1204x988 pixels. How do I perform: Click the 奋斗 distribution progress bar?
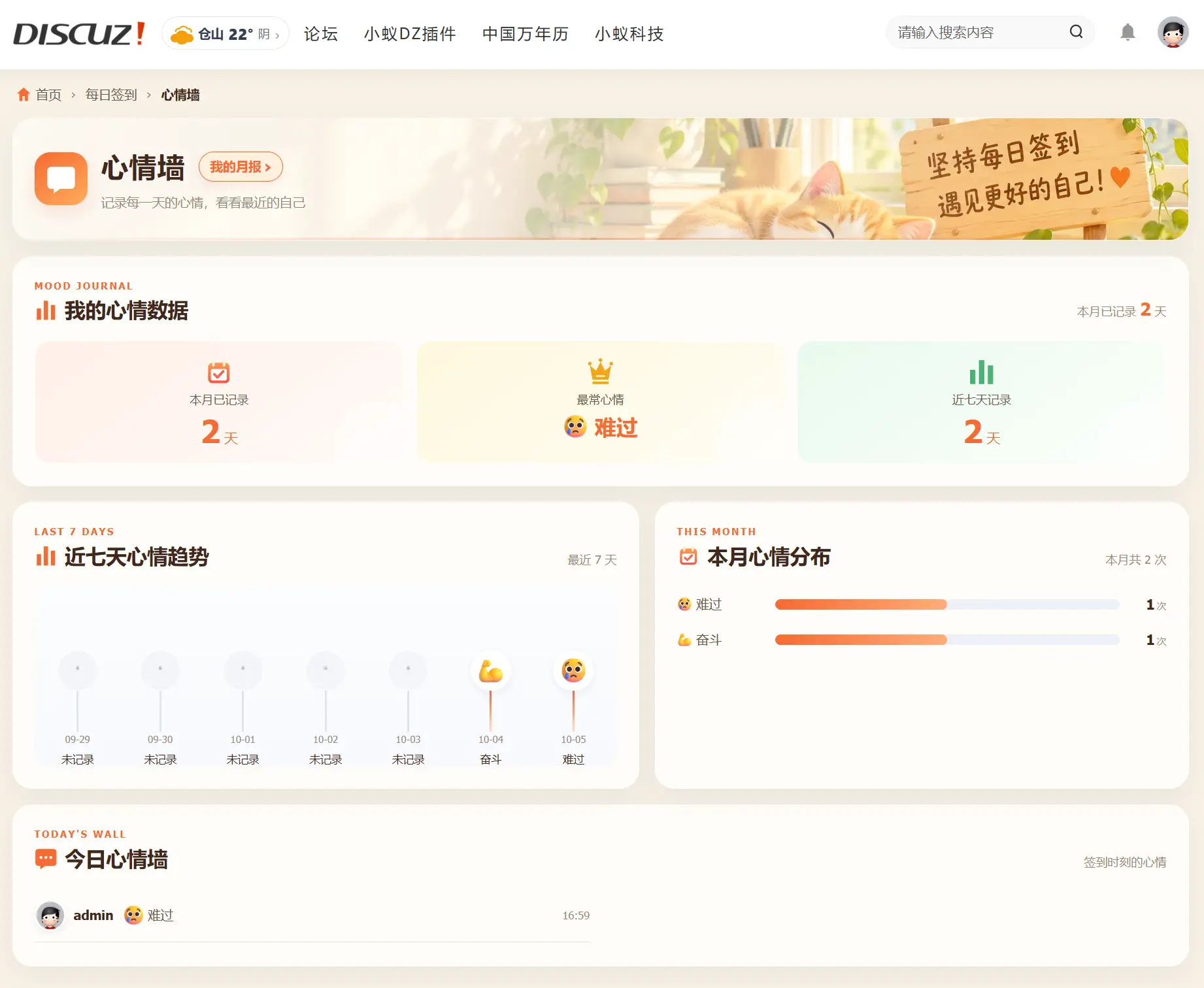click(947, 640)
